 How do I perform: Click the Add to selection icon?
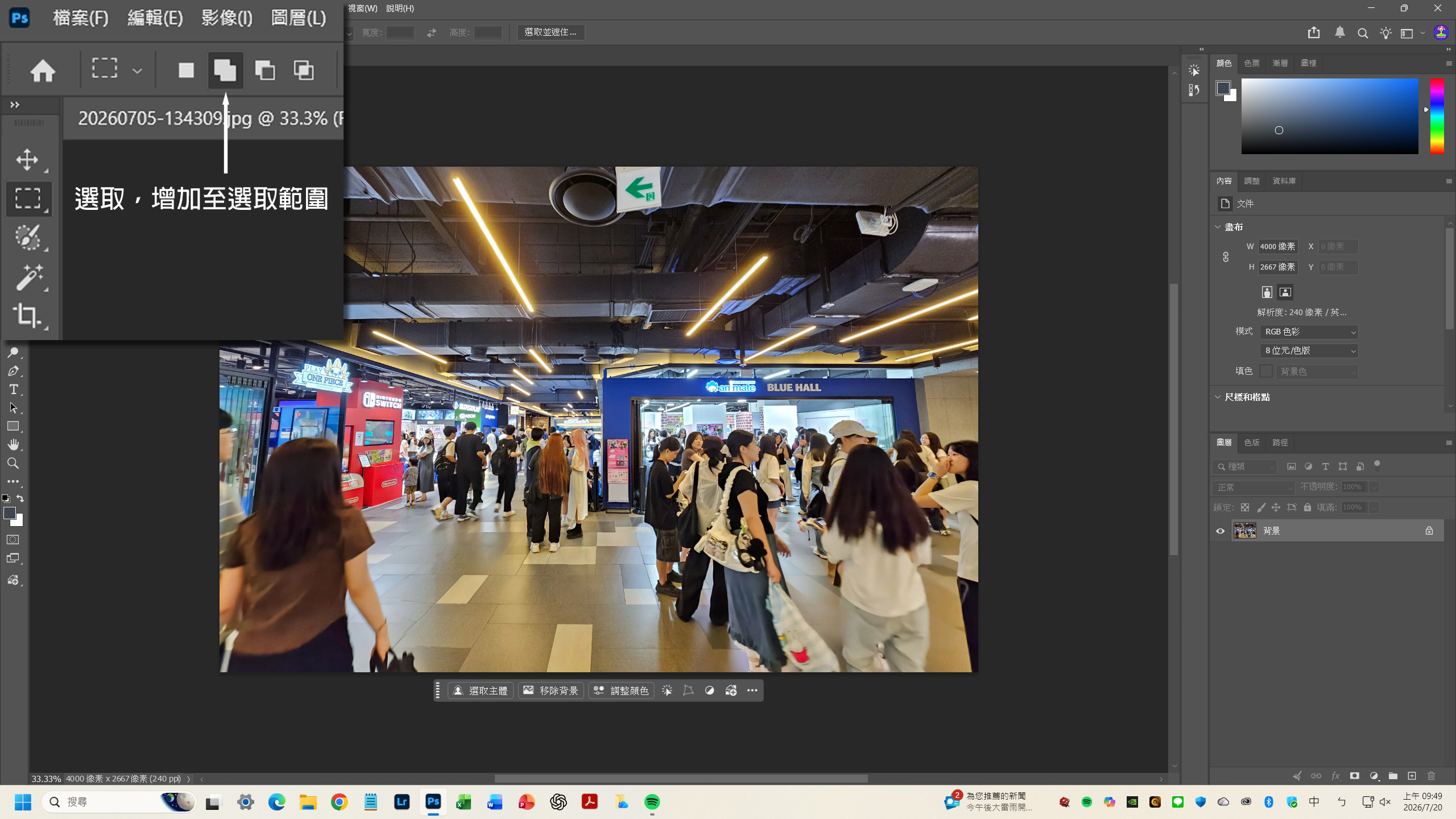pos(225,70)
